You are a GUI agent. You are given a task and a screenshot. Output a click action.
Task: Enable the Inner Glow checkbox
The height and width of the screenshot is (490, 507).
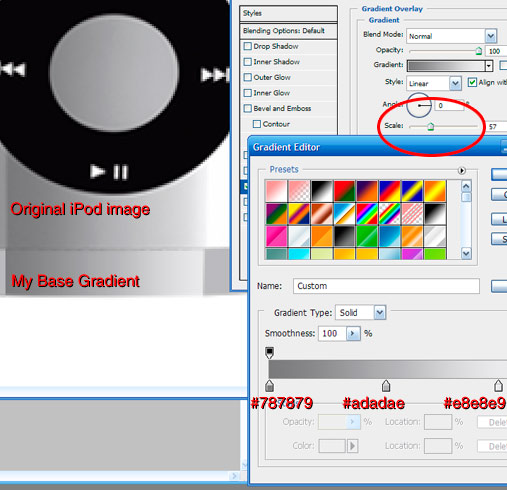point(248,93)
